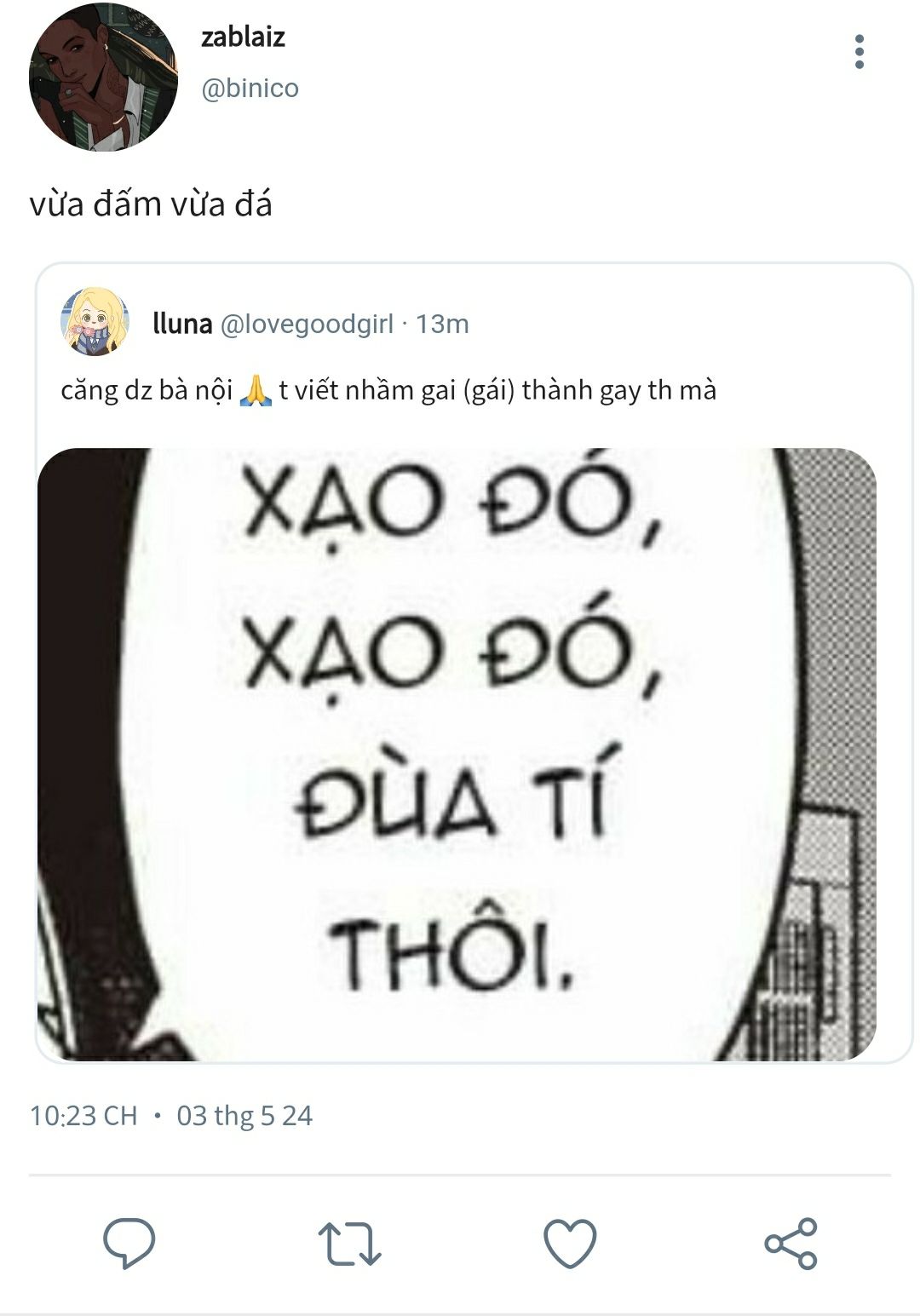Click the 13m timestamp on quoted tweet
920x1316 pixels.
pos(442,324)
